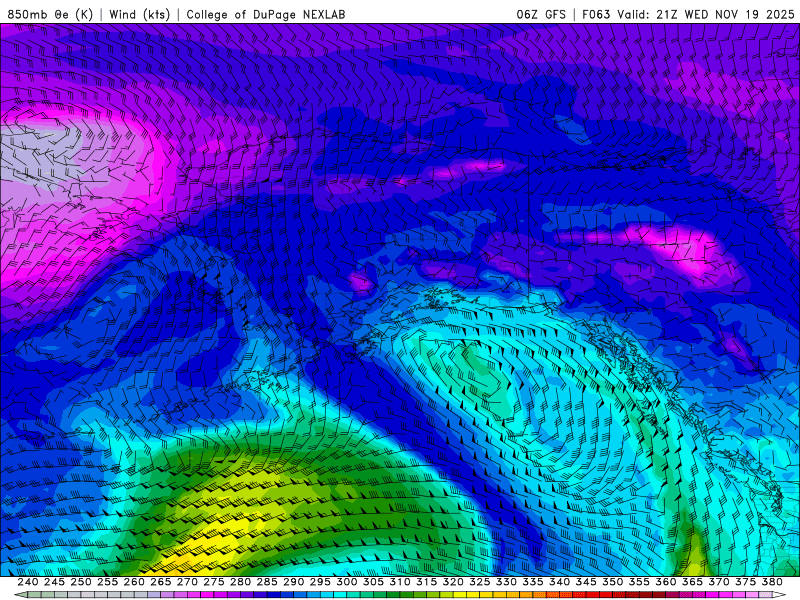Click the 370 scale label
This screenshot has height=600, width=800.
tap(719, 582)
